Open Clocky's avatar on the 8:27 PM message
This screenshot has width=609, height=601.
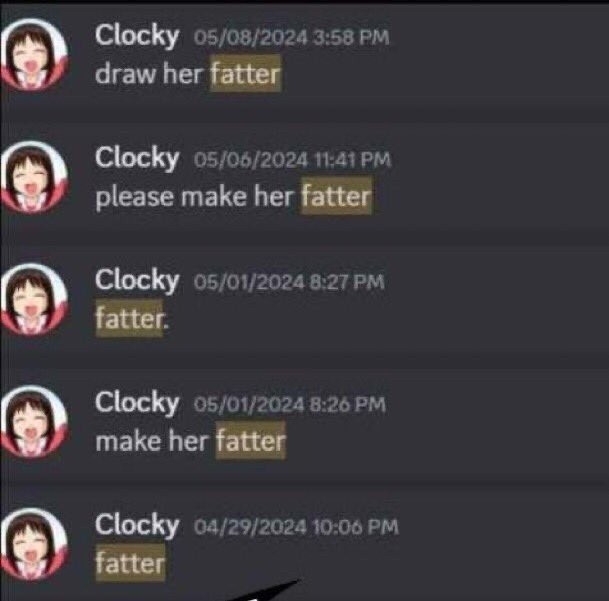pos(34,300)
